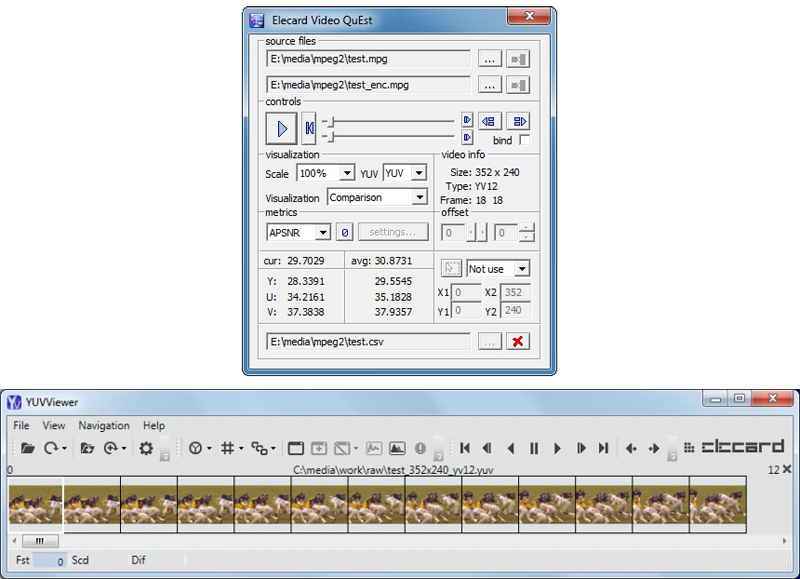Click the linked squares icon
The image size is (800, 579).
tap(260, 448)
